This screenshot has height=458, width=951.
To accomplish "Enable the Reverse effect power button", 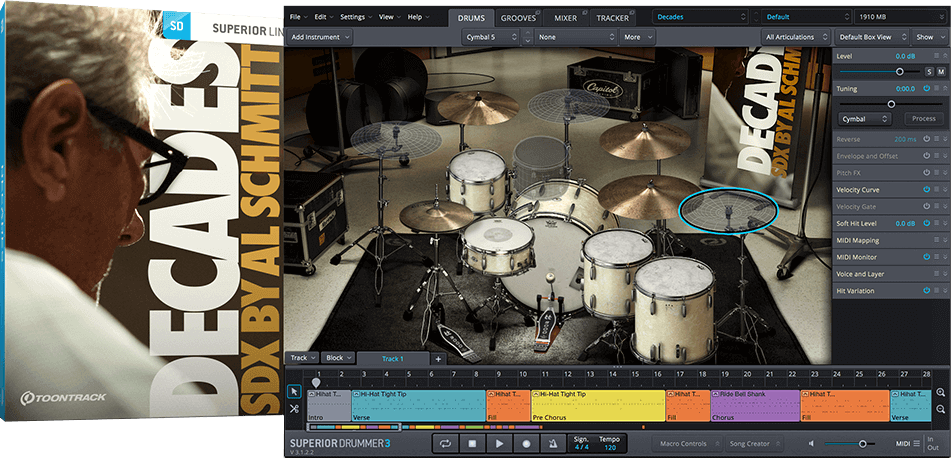I will click(x=927, y=139).
